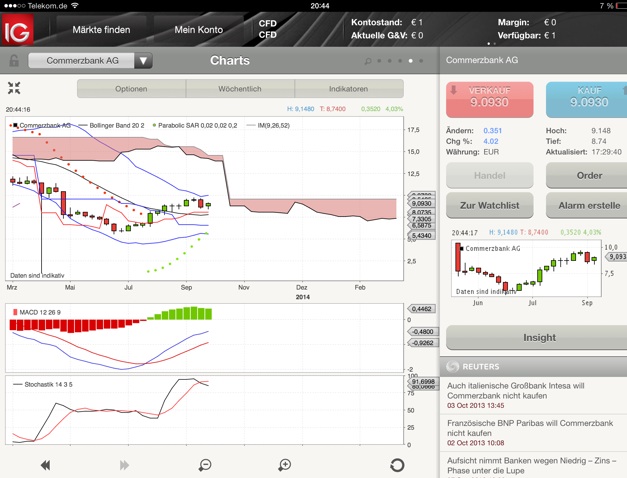627x478 pixels.
Task: Refresh chart with circular arrow icon
Action: (x=397, y=465)
